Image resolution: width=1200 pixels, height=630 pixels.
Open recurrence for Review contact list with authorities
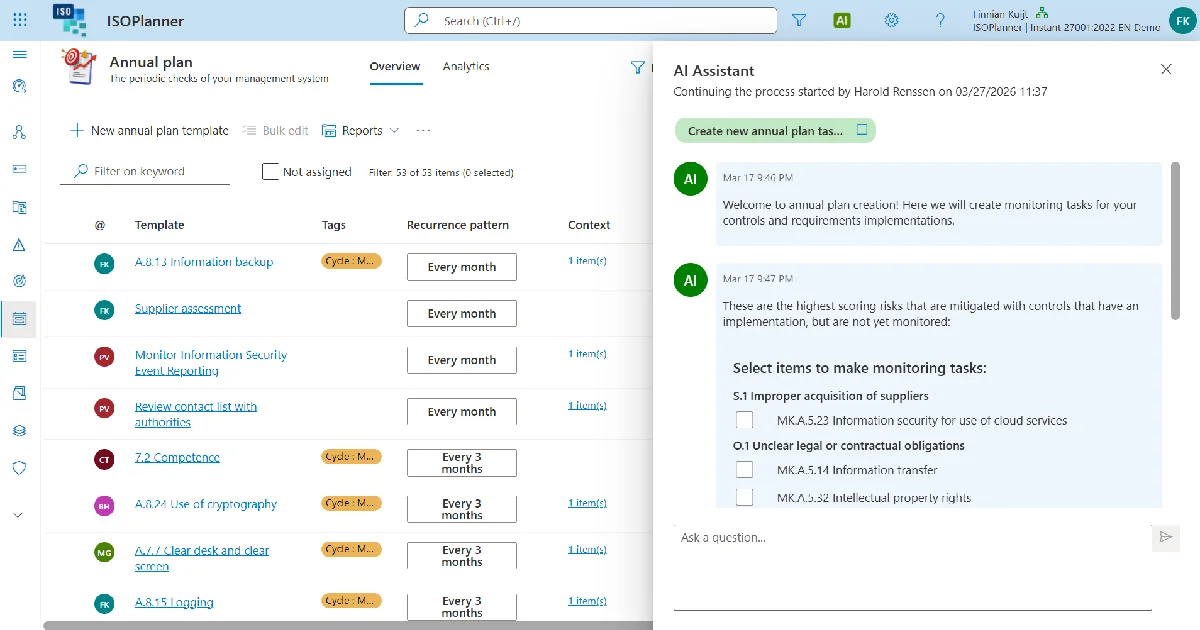(x=462, y=411)
